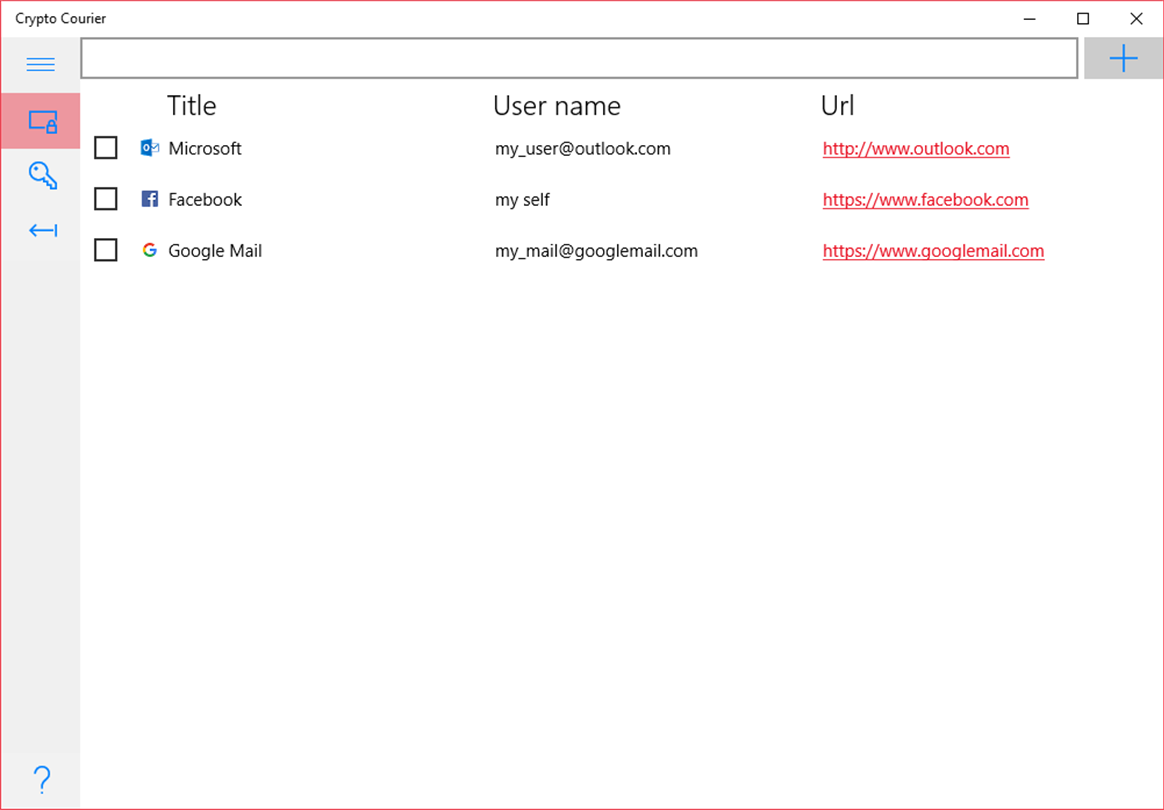Open the http://www.outlook.com link

tap(915, 149)
